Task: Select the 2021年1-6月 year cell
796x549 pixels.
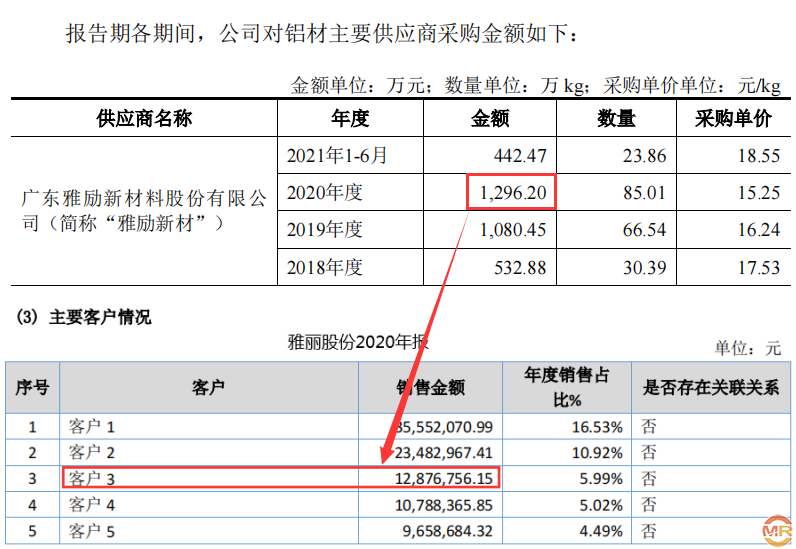Action: 337,155
